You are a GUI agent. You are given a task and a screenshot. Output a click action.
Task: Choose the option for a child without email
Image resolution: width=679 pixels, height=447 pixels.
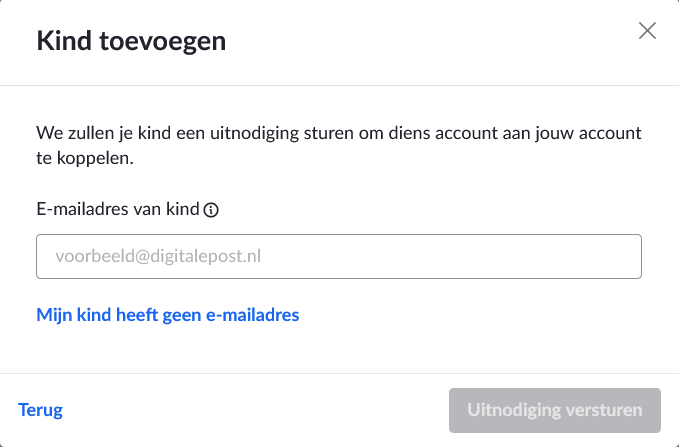pyautogui.click(x=168, y=315)
